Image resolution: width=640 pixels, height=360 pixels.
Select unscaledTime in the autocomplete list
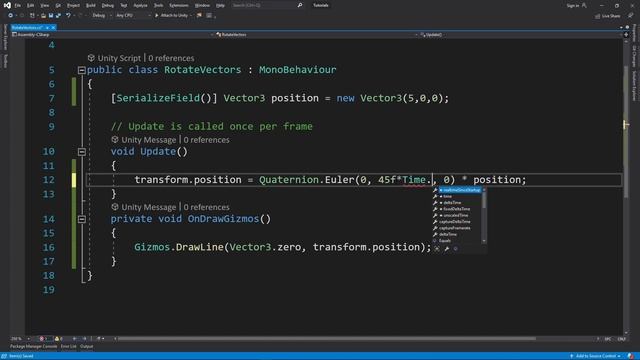(457, 216)
